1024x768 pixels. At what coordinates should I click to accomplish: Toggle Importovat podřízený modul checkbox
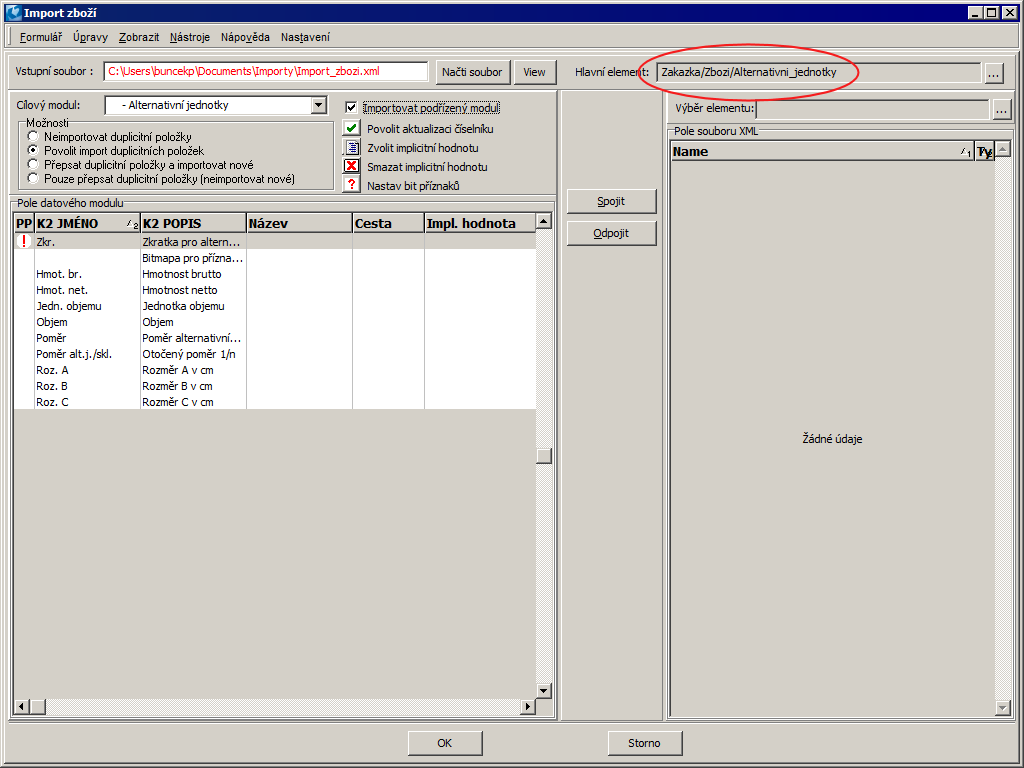pyautogui.click(x=351, y=108)
